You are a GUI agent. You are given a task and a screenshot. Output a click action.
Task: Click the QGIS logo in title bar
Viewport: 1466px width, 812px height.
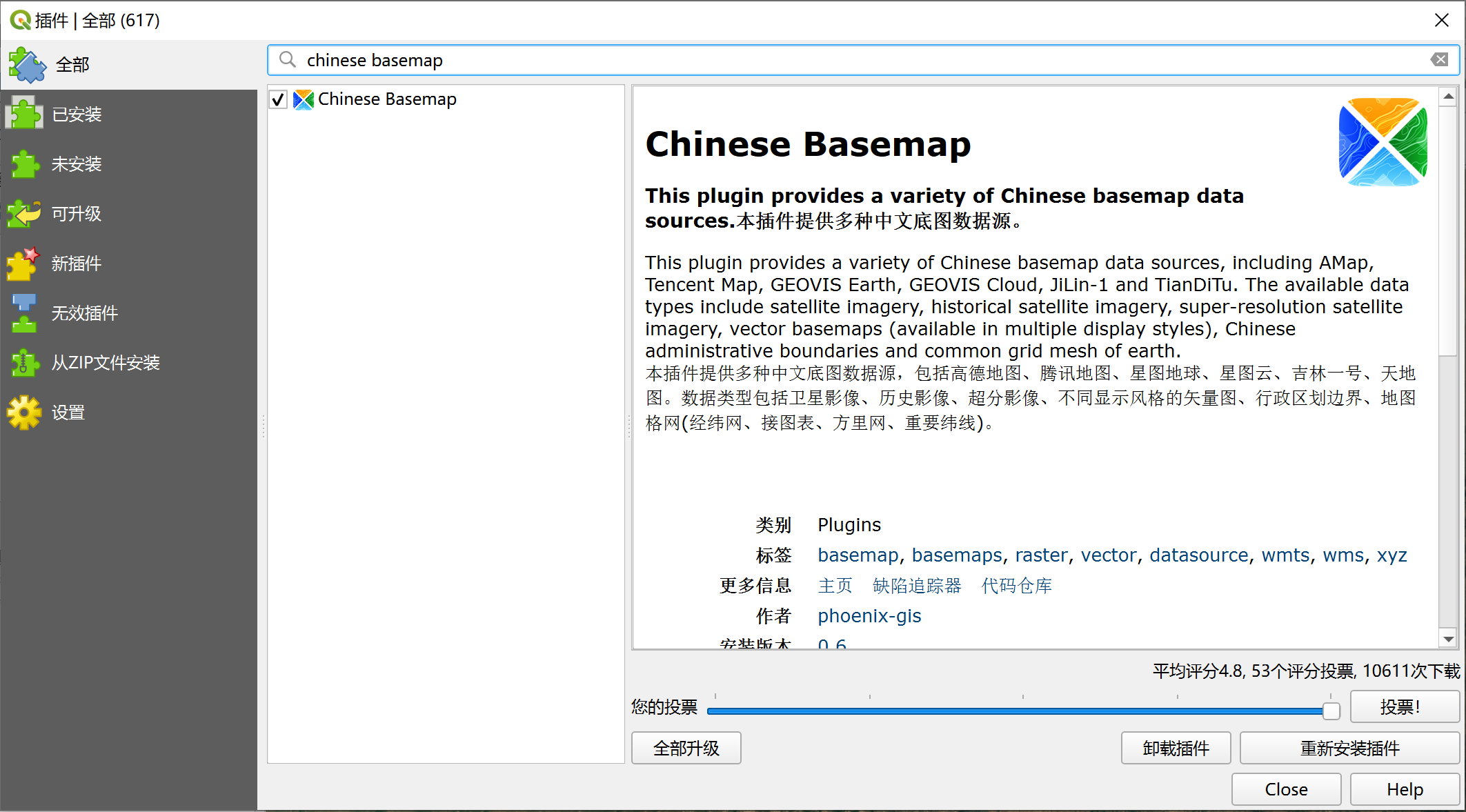click(x=21, y=20)
